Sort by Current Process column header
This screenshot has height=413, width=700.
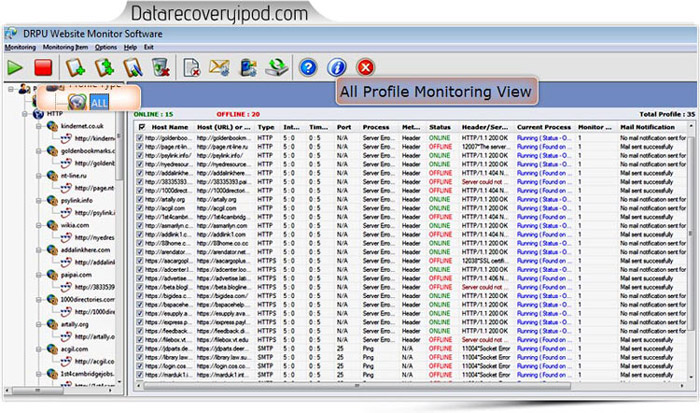(x=544, y=127)
